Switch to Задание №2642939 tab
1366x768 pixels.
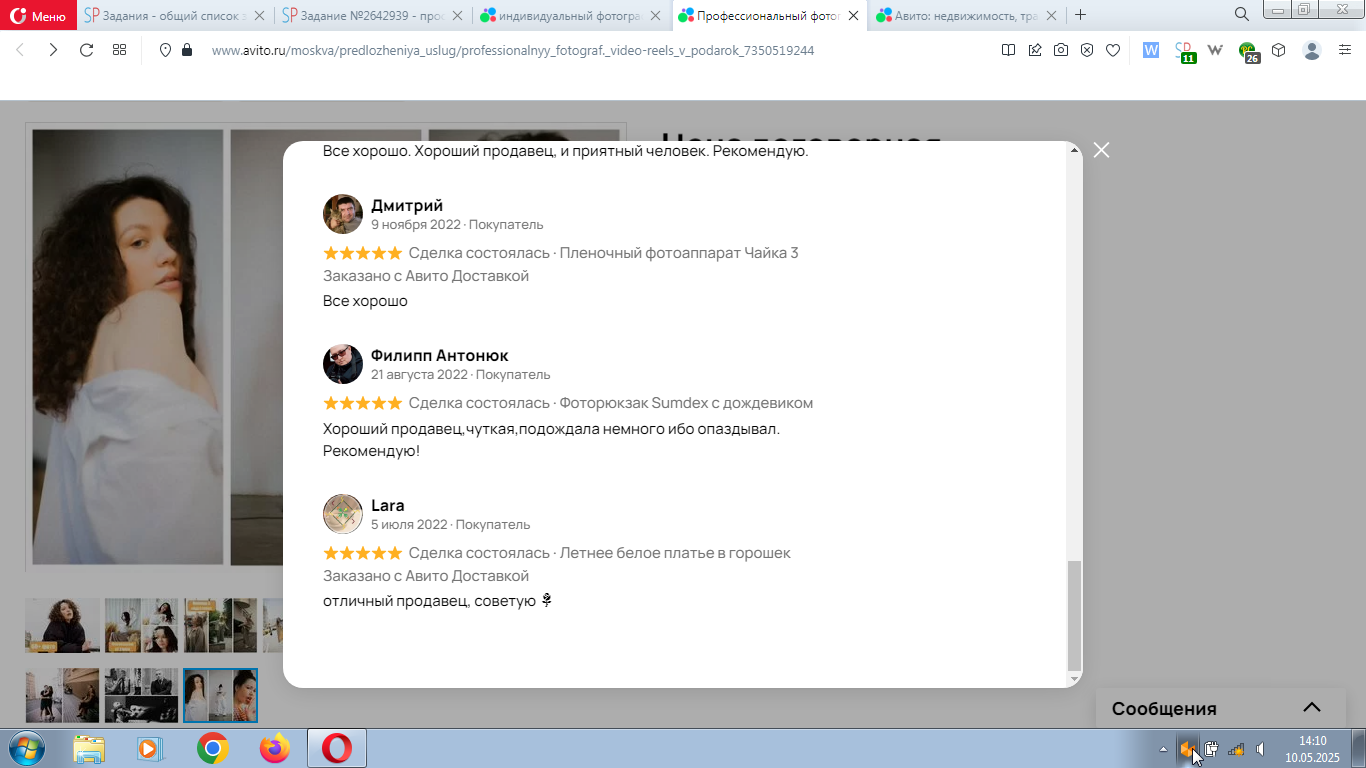(372, 15)
